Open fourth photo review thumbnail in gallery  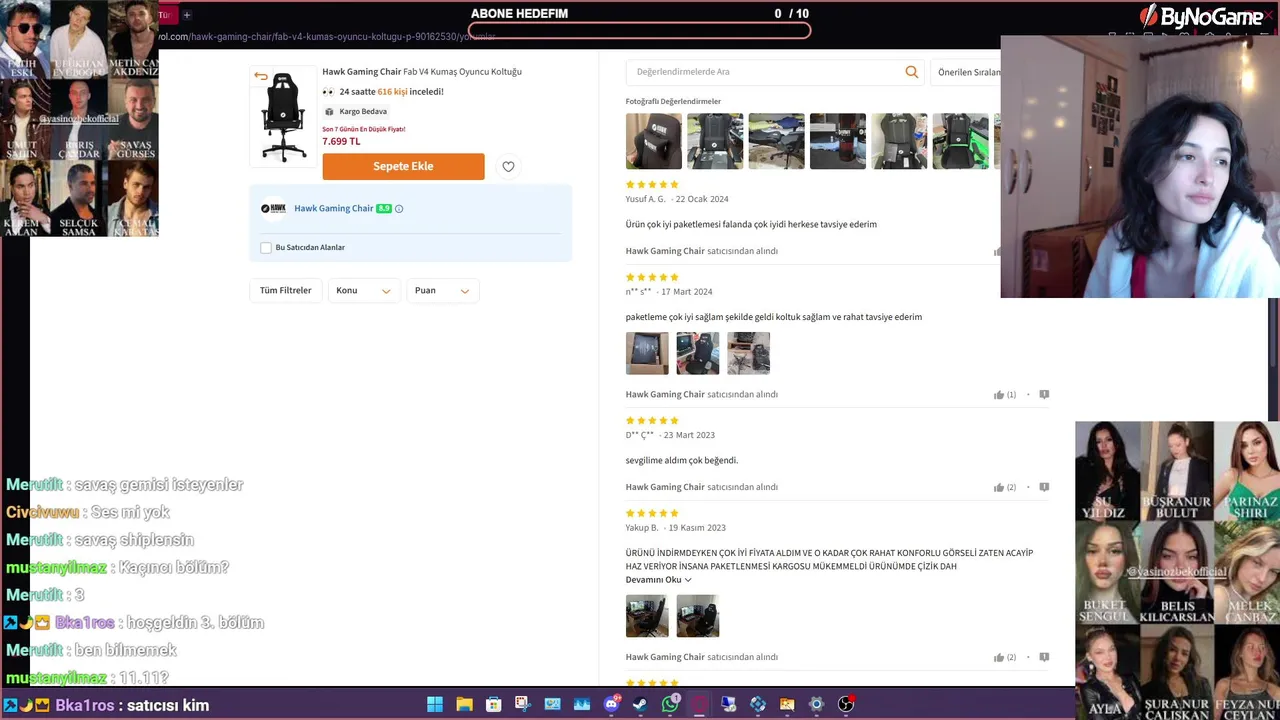(x=838, y=141)
